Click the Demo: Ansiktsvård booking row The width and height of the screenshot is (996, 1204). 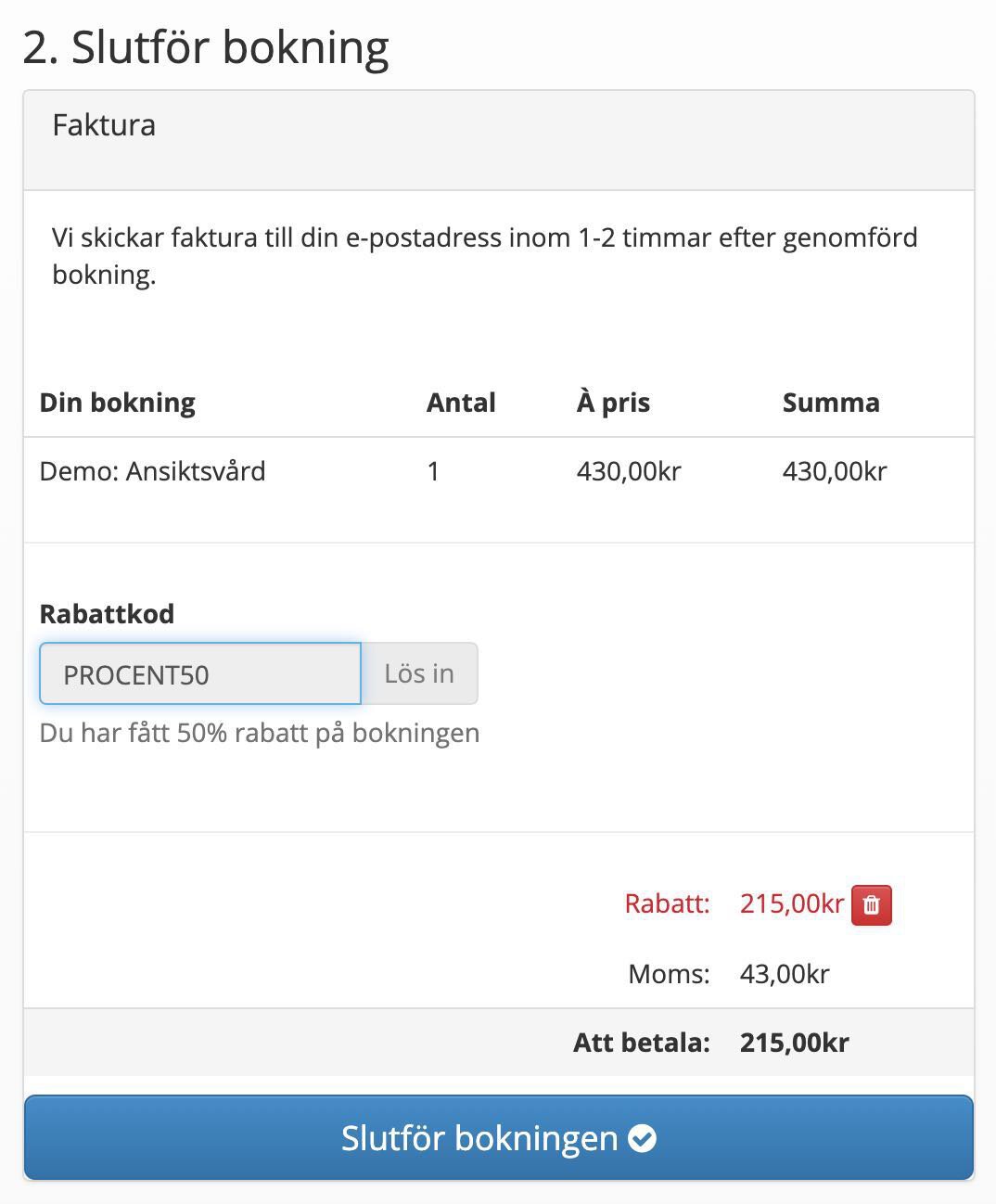[153, 471]
